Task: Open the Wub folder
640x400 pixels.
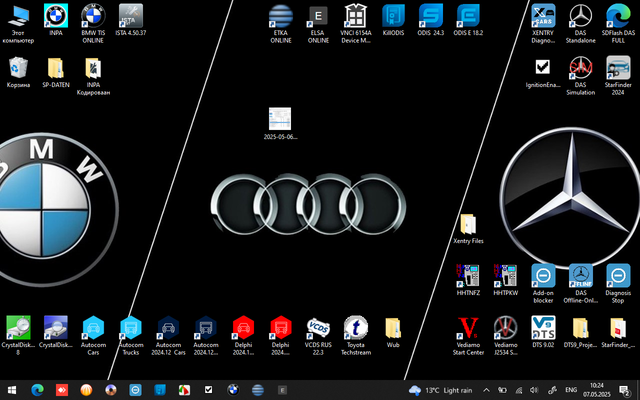Action: 393,332
